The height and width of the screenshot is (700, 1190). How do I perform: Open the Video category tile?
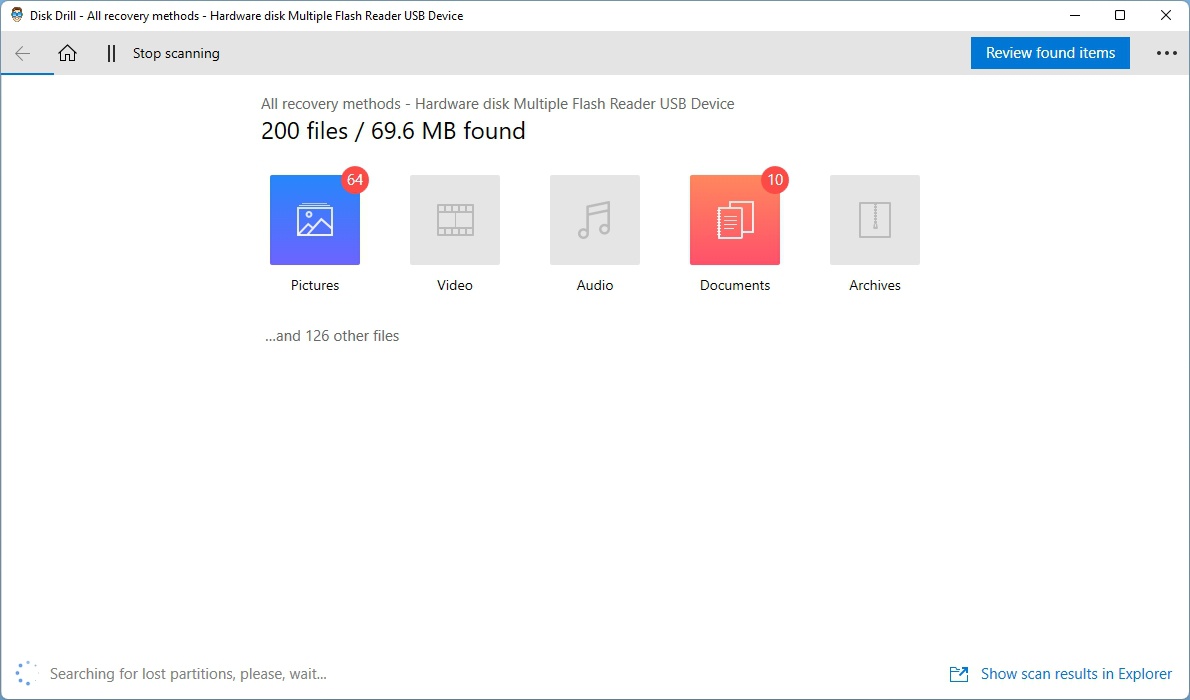click(x=455, y=220)
